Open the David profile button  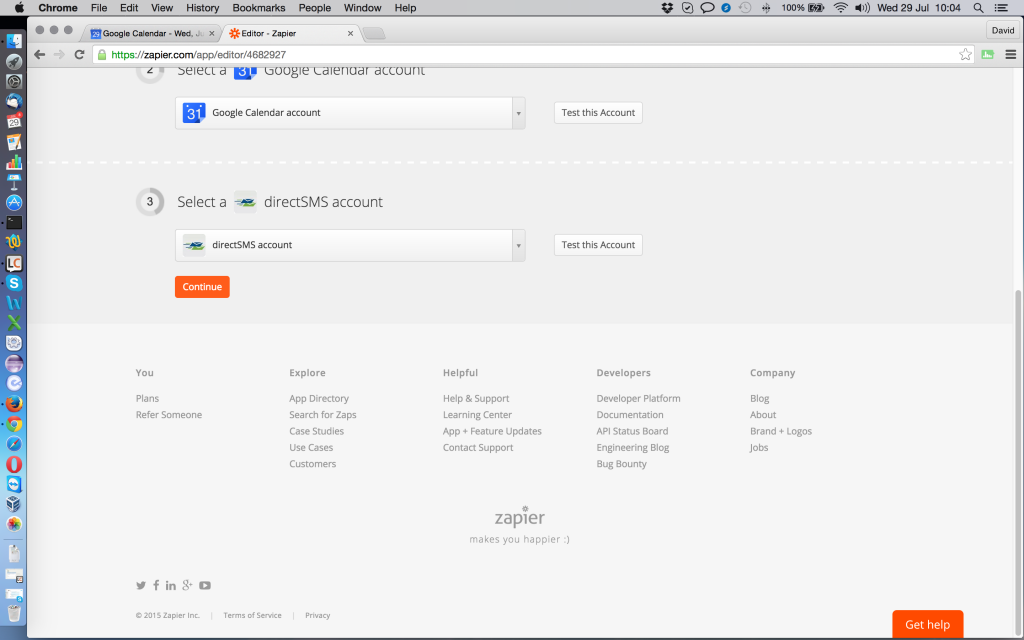(1002, 30)
